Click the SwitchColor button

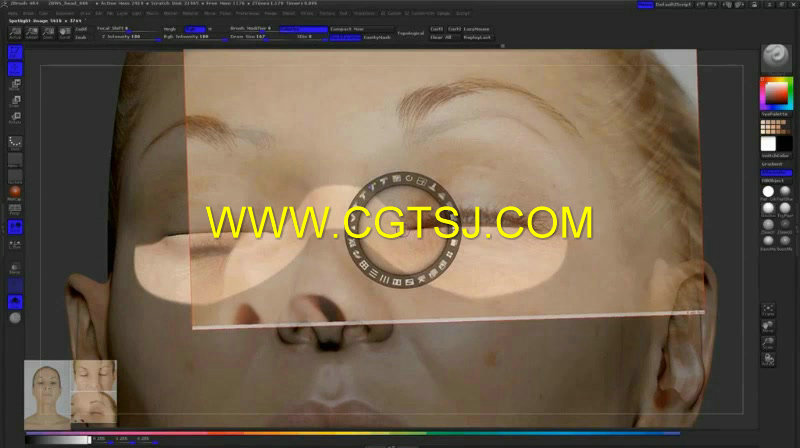776,156
